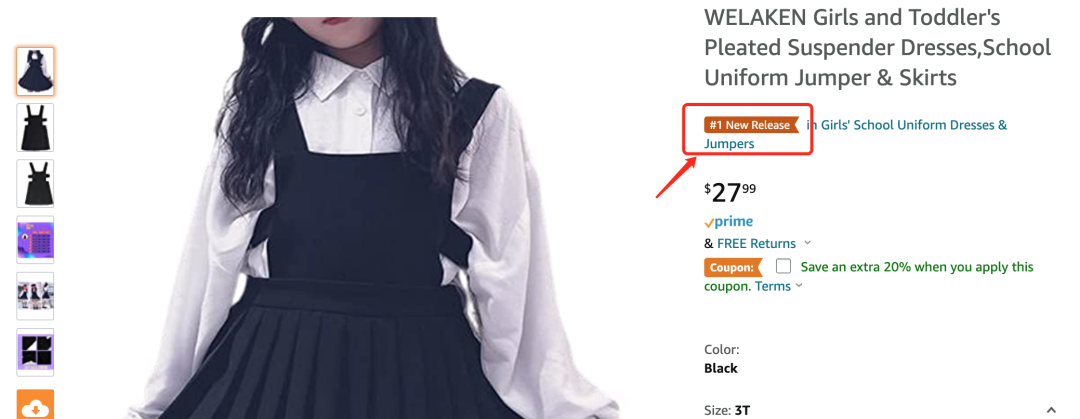View the sixth thumbnail with purple border

(35, 352)
